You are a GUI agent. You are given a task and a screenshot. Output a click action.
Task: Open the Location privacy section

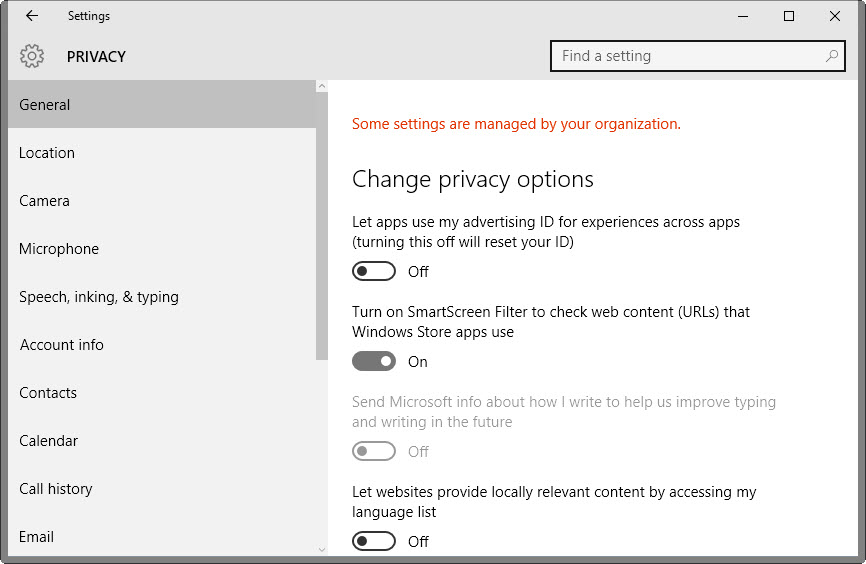(47, 153)
